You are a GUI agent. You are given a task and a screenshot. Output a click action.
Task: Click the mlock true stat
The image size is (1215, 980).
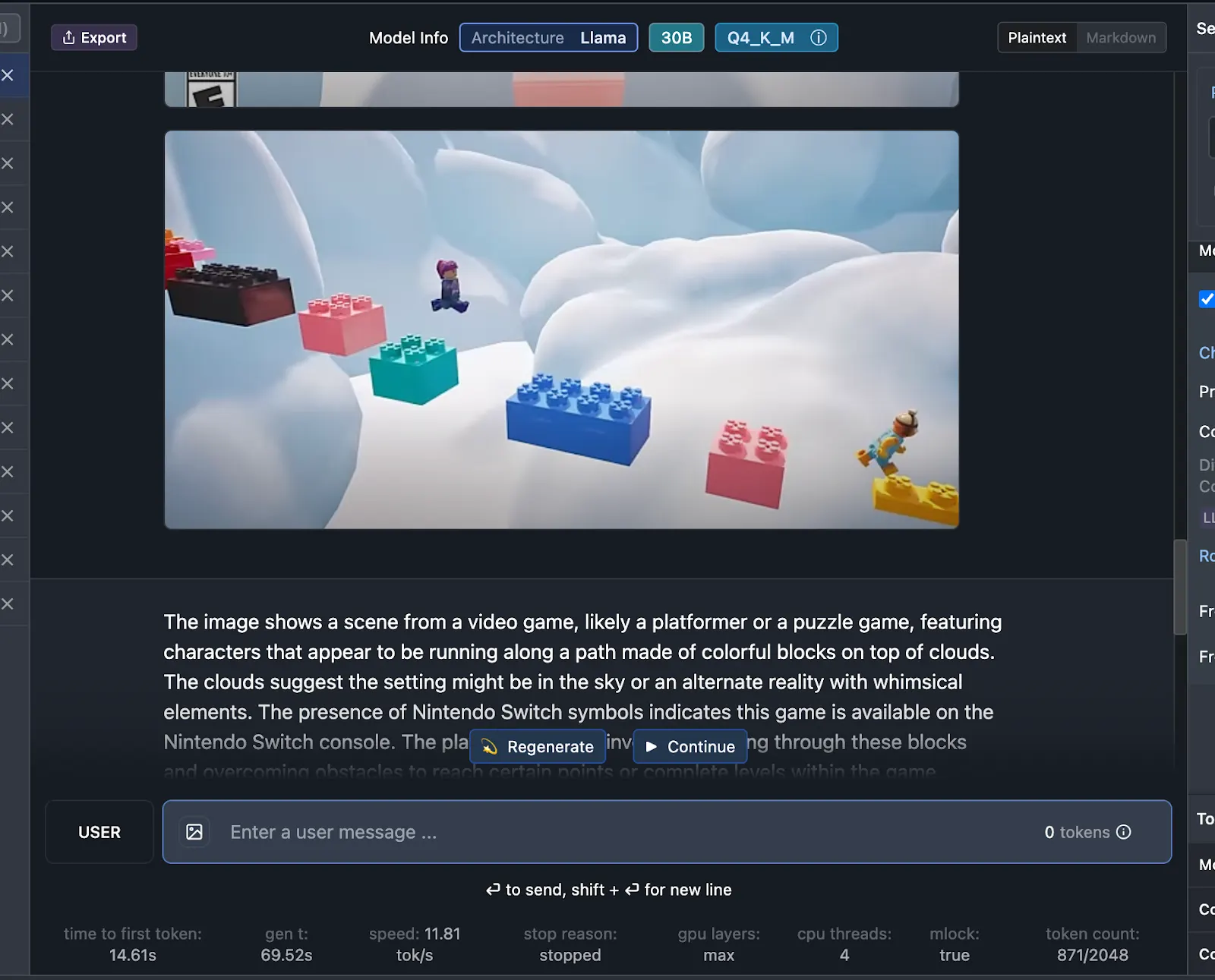coord(955,944)
